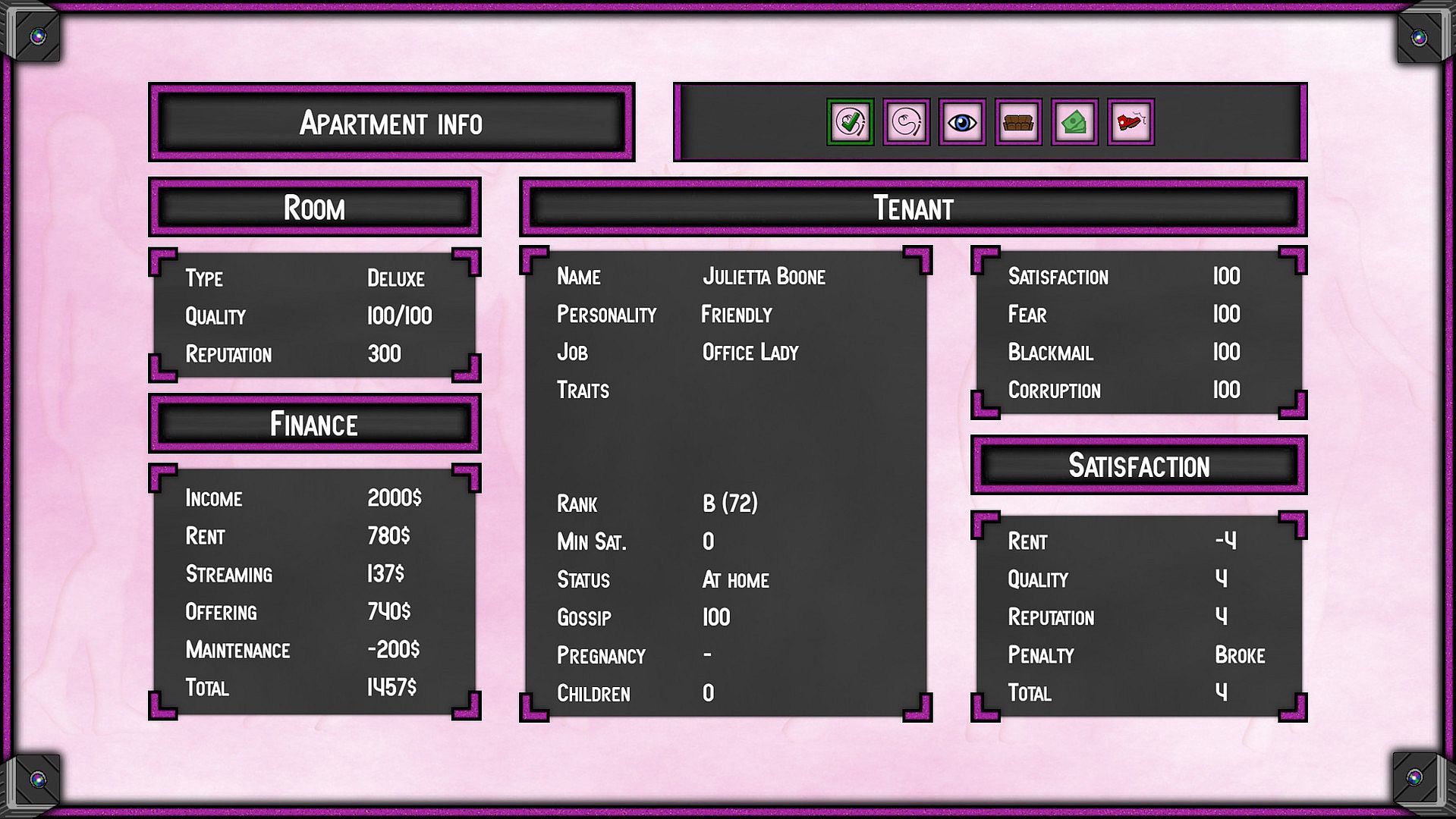Click the room reputation value 300
Image resolution: width=1456 pixels, height=819 pixels.
click(x=385, y=353)
